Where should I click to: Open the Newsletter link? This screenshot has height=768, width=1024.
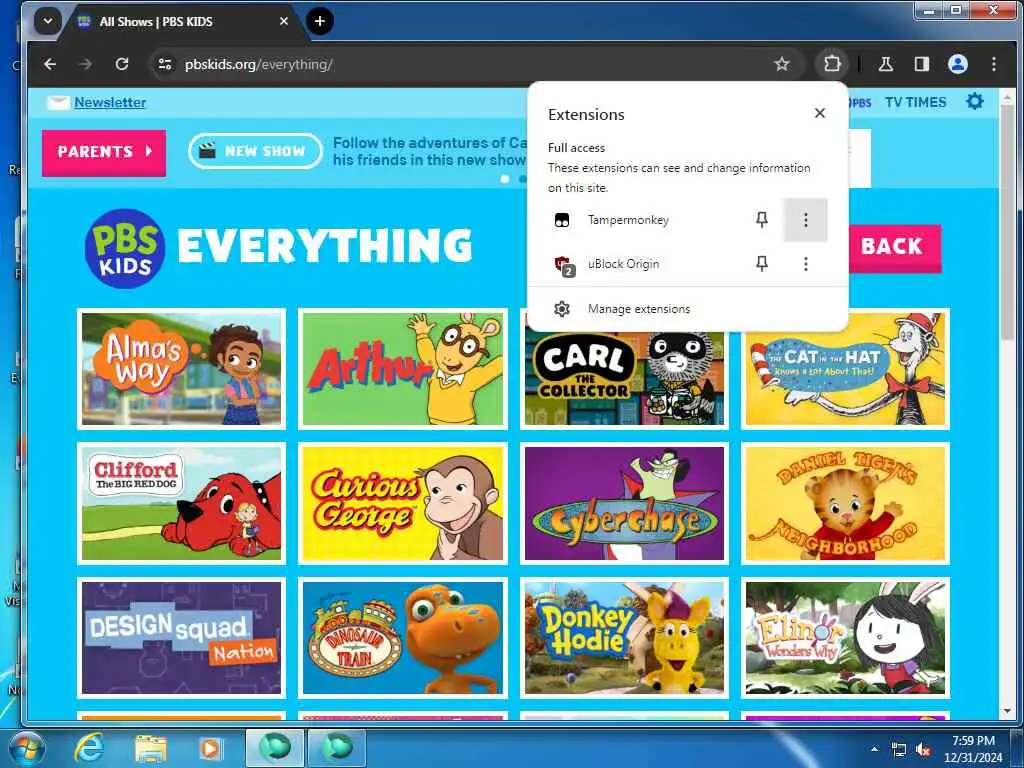110,102
